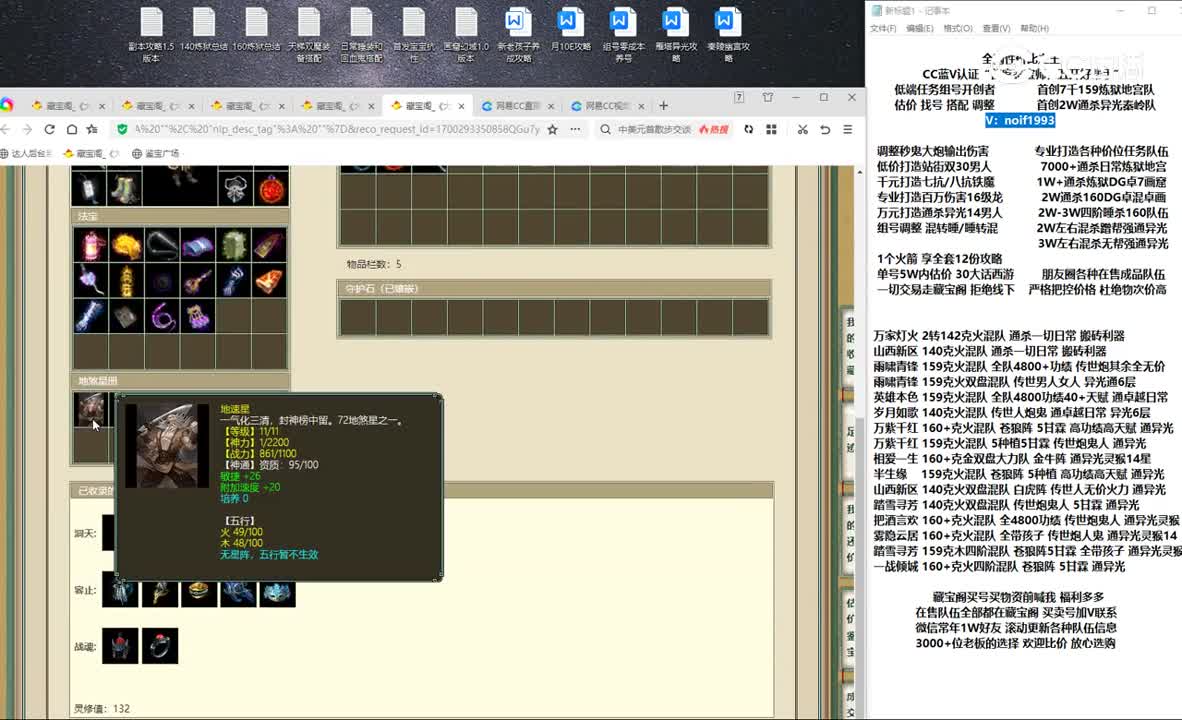
Task: Open the 查看(V) menu in Notepad
Action: 996,29
